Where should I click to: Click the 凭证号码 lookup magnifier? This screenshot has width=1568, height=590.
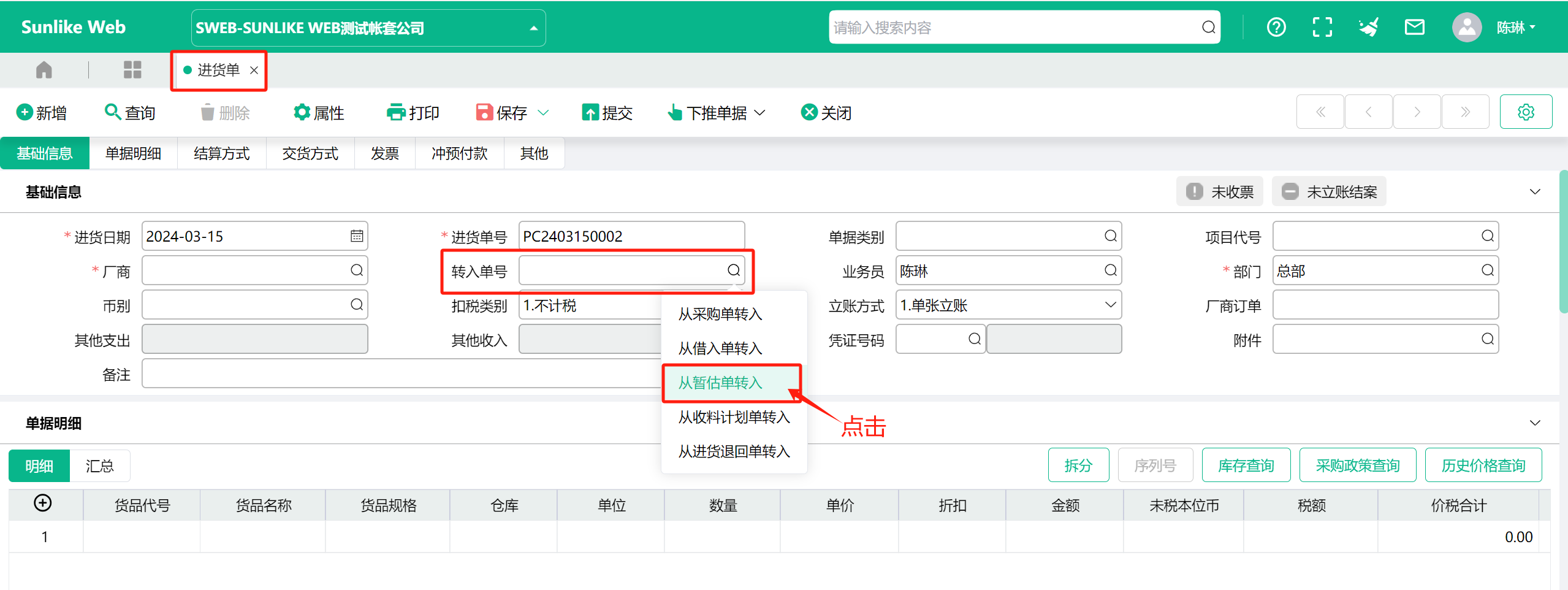pyautogui.click(x=975, y=339)
